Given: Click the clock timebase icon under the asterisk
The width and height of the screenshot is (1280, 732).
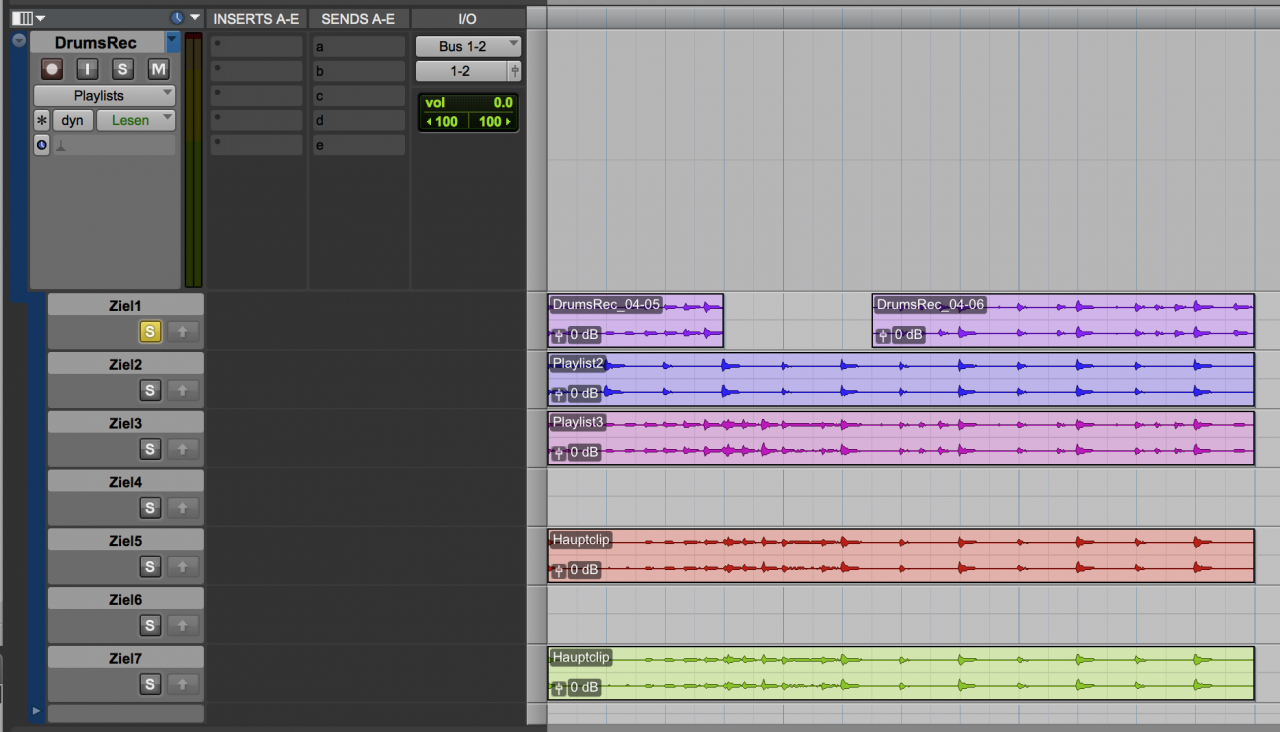Looking at the screenshot, I should pyautogui.click(x=41, y=145).
